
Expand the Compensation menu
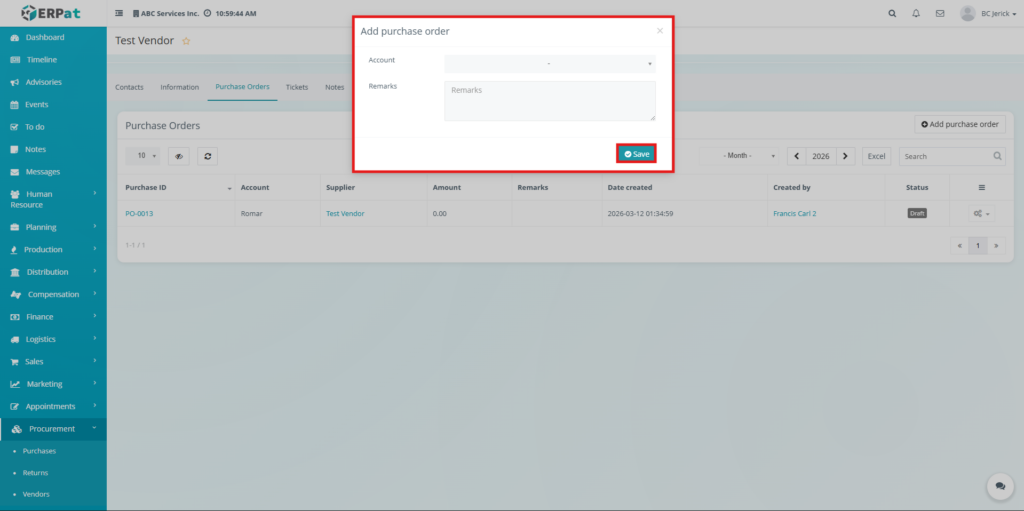pyautogui.click(x=54, y=294)
